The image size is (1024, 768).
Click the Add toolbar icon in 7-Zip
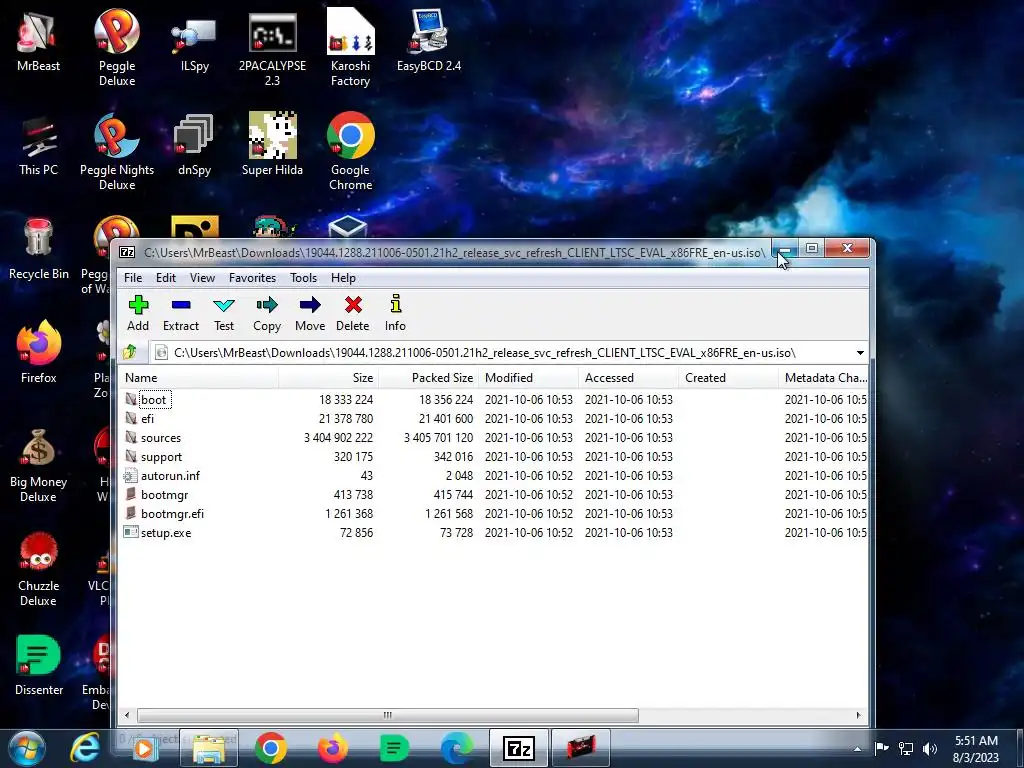pos(138,313)
